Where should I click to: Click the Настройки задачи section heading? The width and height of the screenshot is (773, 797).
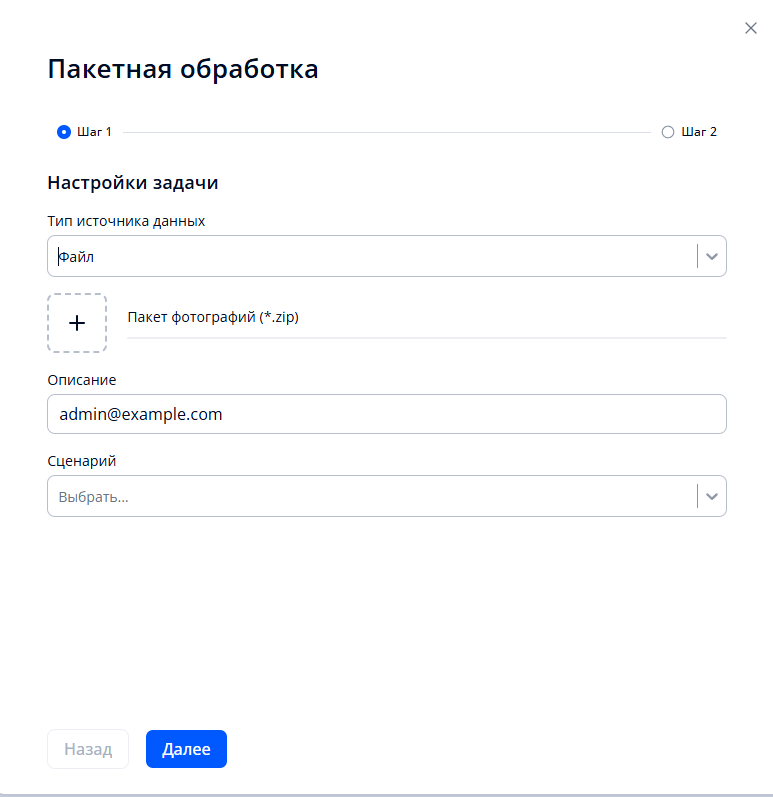(x=133, y=183)
